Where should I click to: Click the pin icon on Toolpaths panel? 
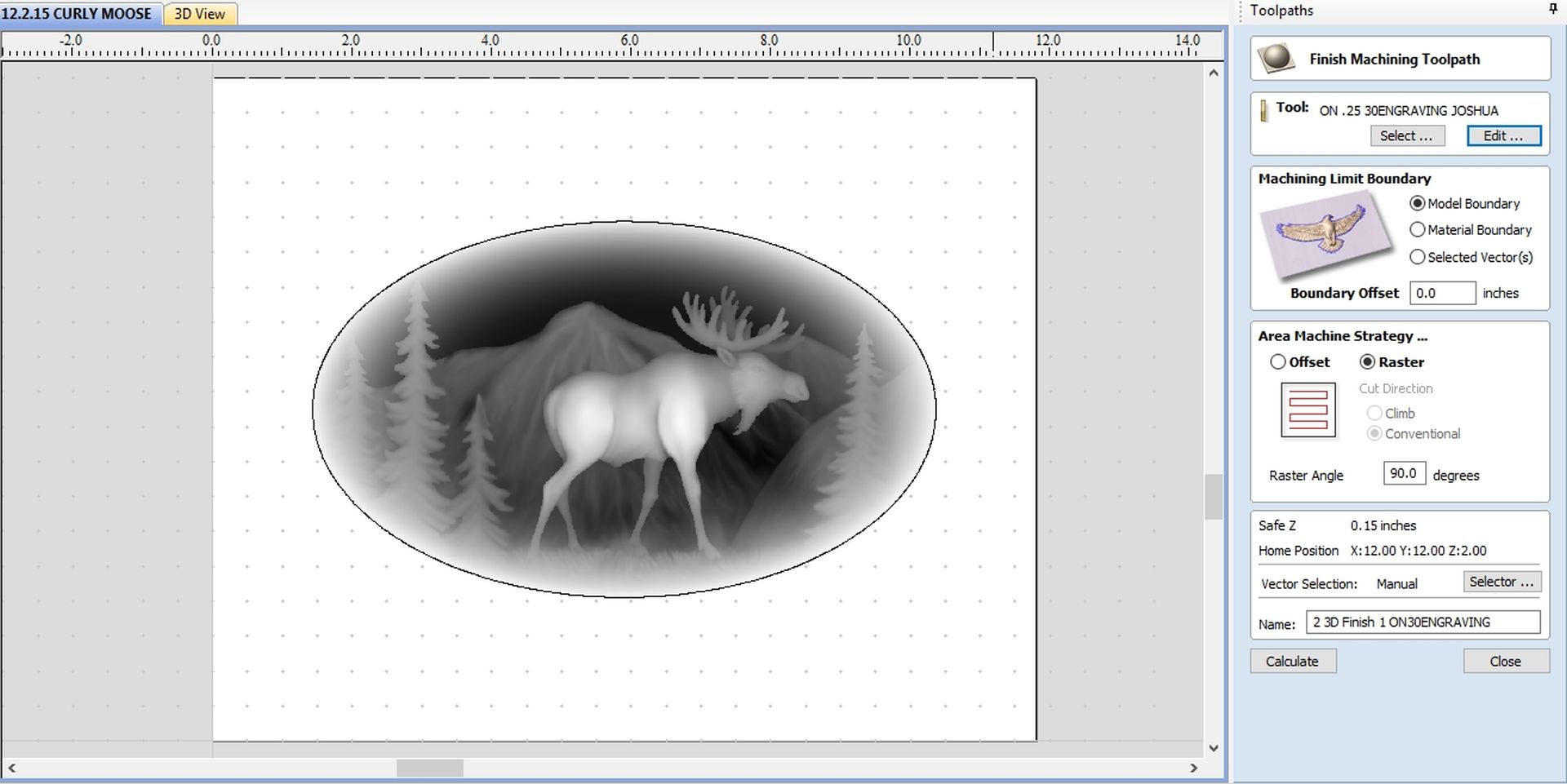tap(1551, 9)
